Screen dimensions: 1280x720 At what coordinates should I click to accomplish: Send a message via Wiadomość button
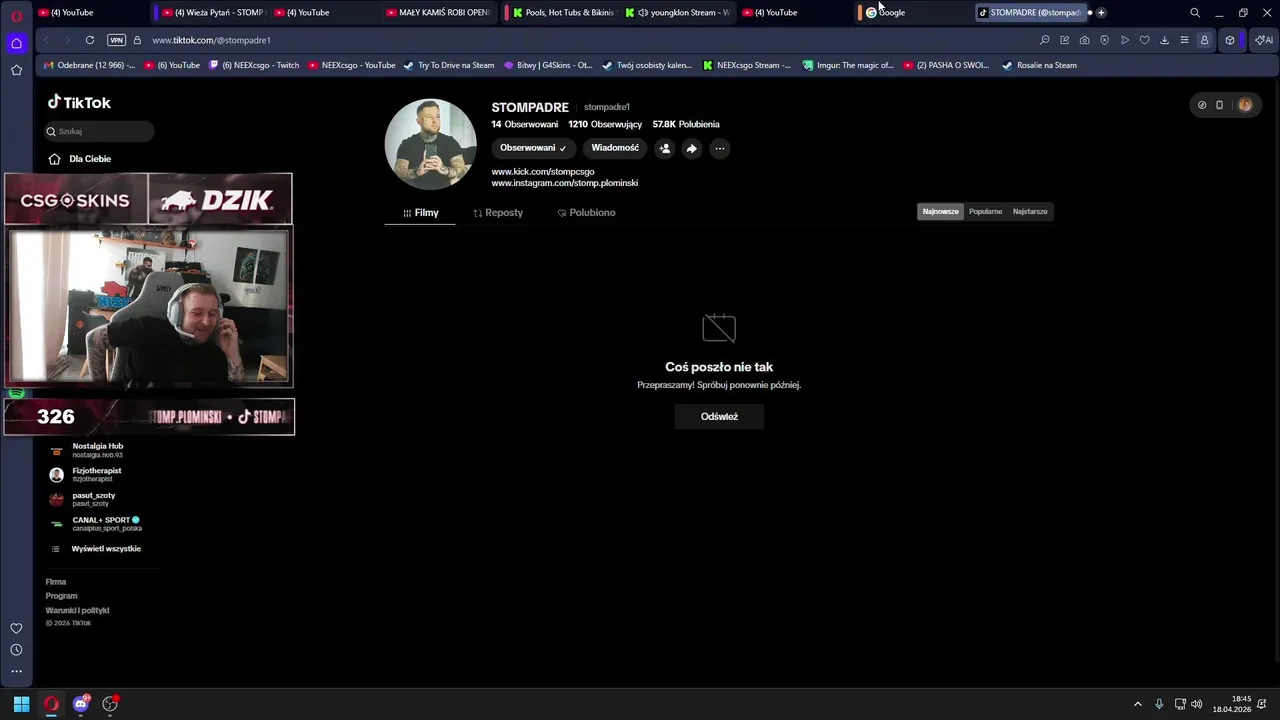pos(615,148)
